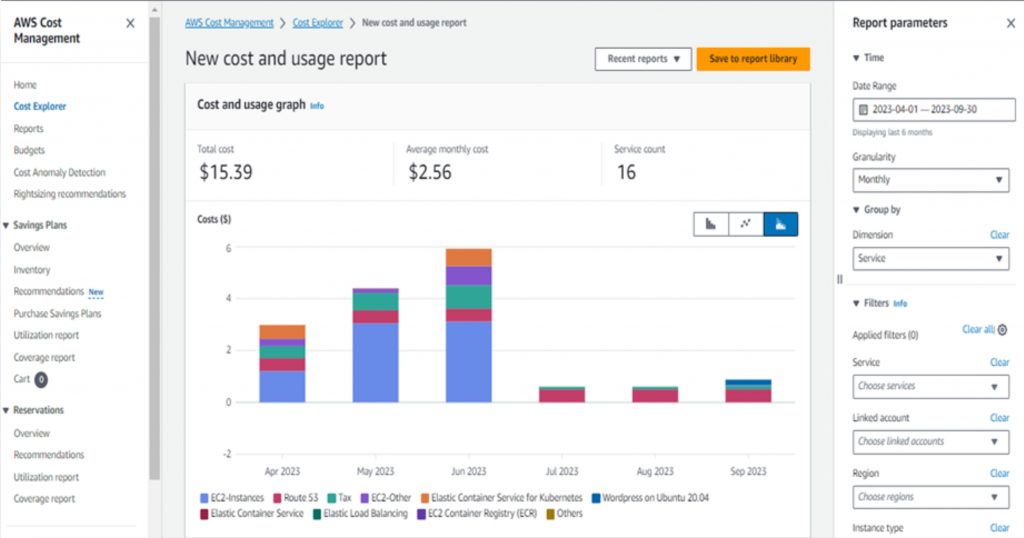This screenshot has height=538, width=1024.
Task: Open the Choose linked accounts dropdown
Action: point(931,442)
